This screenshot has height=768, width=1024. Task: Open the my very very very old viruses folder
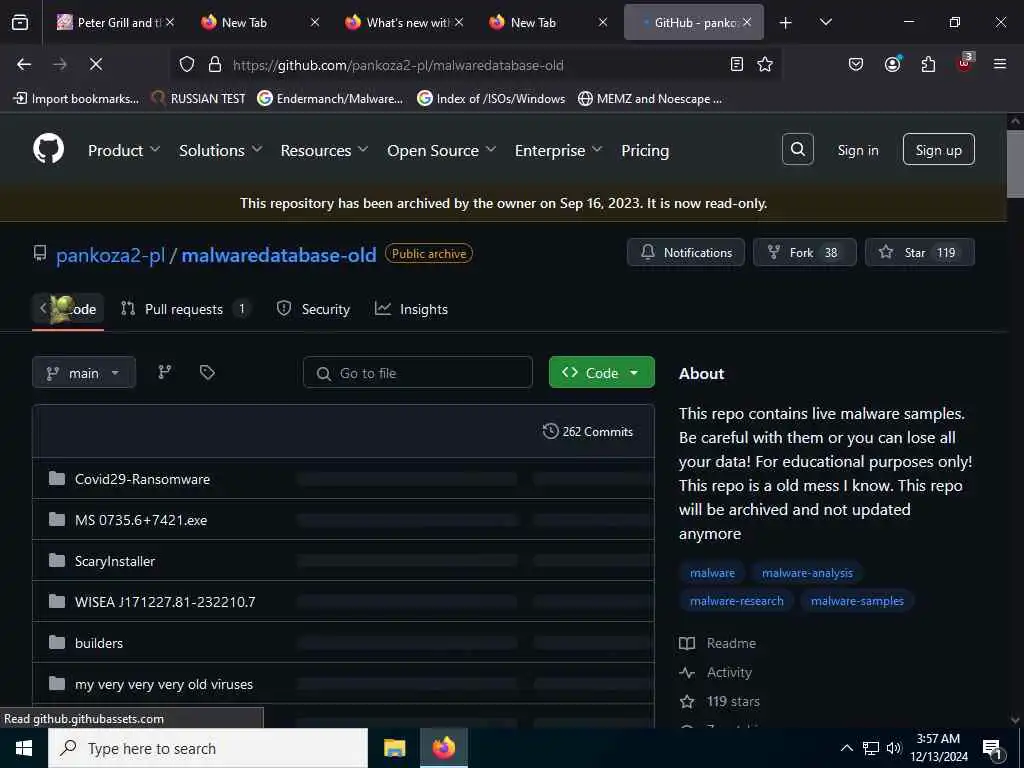pos(164,684)
